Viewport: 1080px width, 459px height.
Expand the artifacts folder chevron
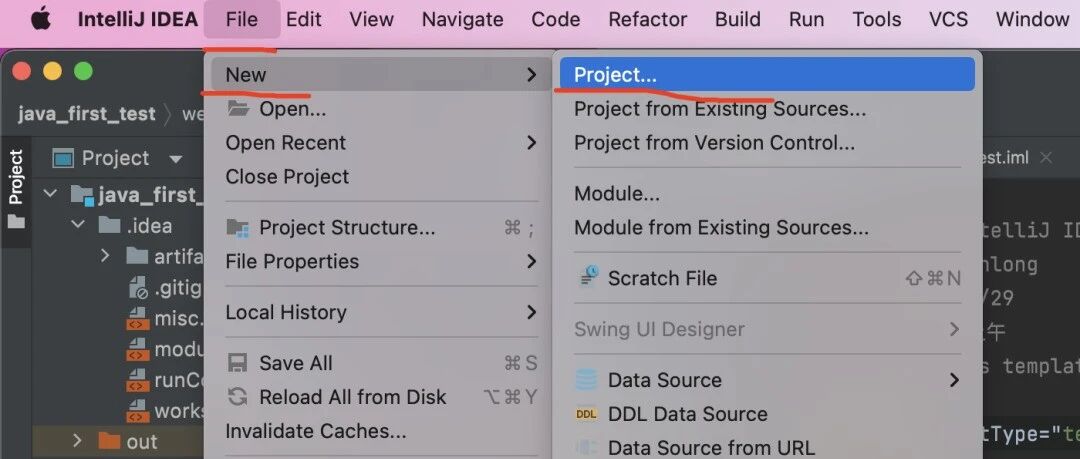(105, 256)
